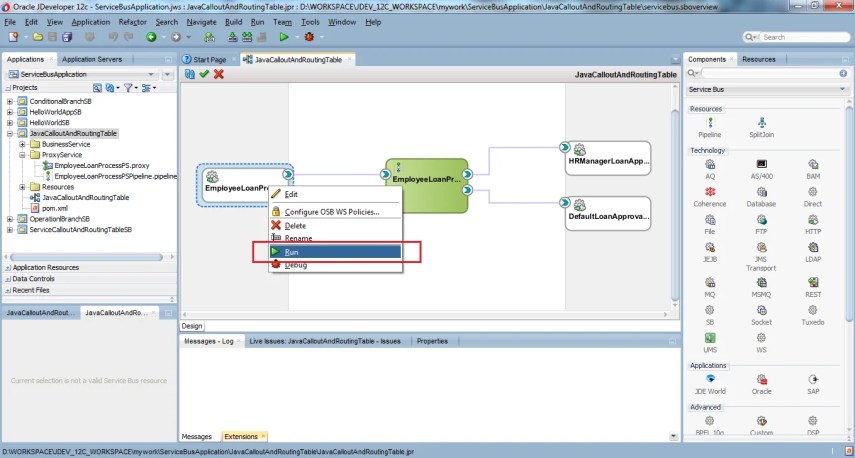Expand the HelloWorldAppSB project

[10, 112]
